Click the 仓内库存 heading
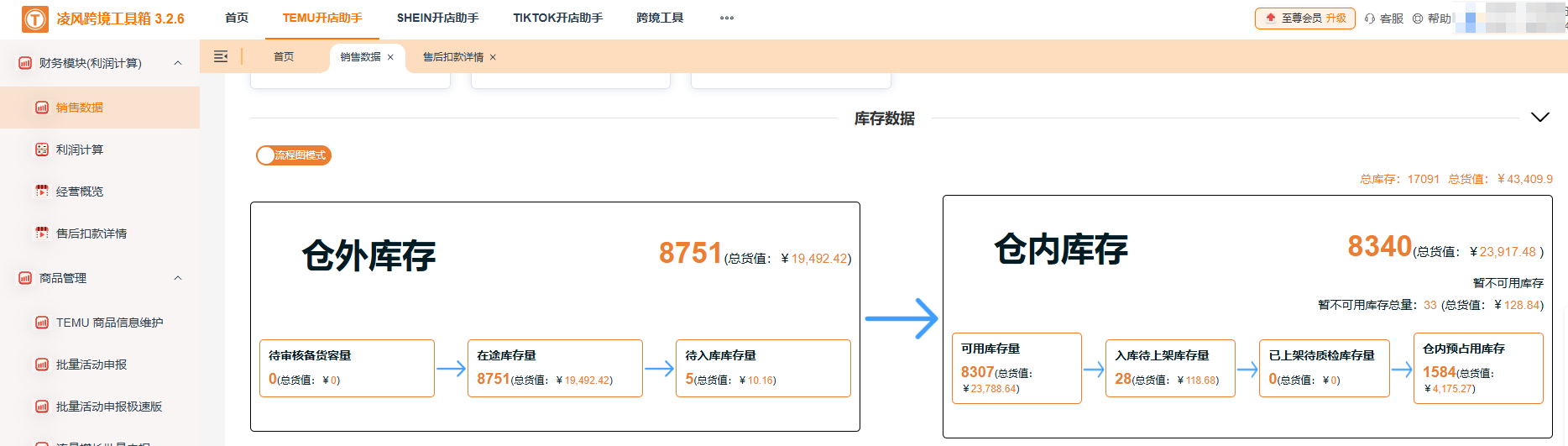This screenshot has width=1568, height=446. point(1061,249)
